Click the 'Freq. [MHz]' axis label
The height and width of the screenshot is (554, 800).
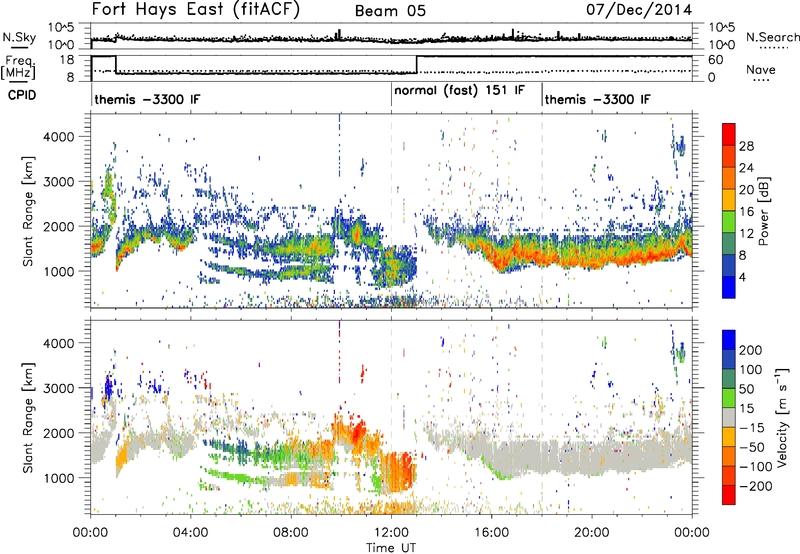point(18,68)
